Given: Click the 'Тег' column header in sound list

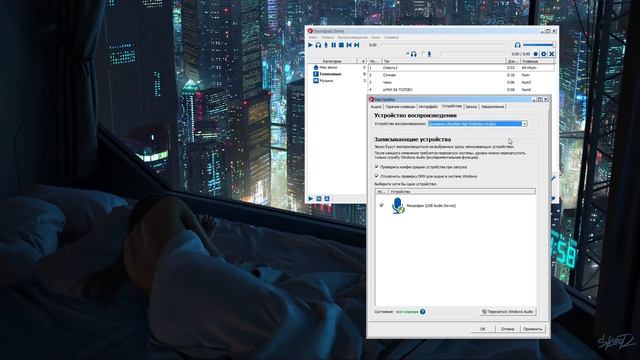Looking at the screenshot, I should click(443, 61).
